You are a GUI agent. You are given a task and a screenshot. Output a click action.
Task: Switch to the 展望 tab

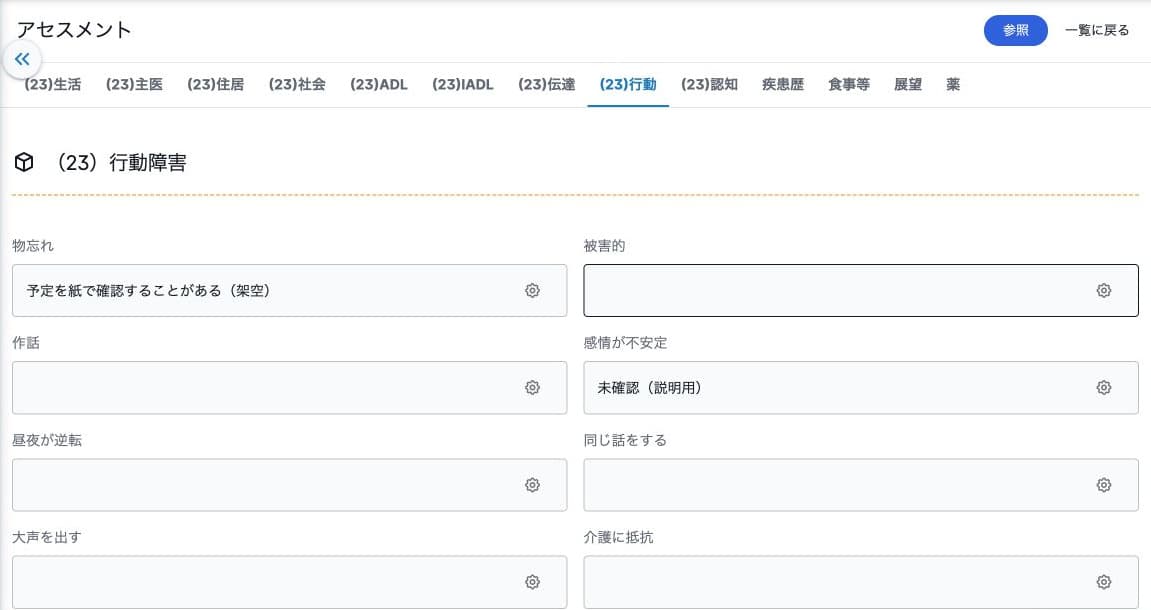click(x=908, y=84)
